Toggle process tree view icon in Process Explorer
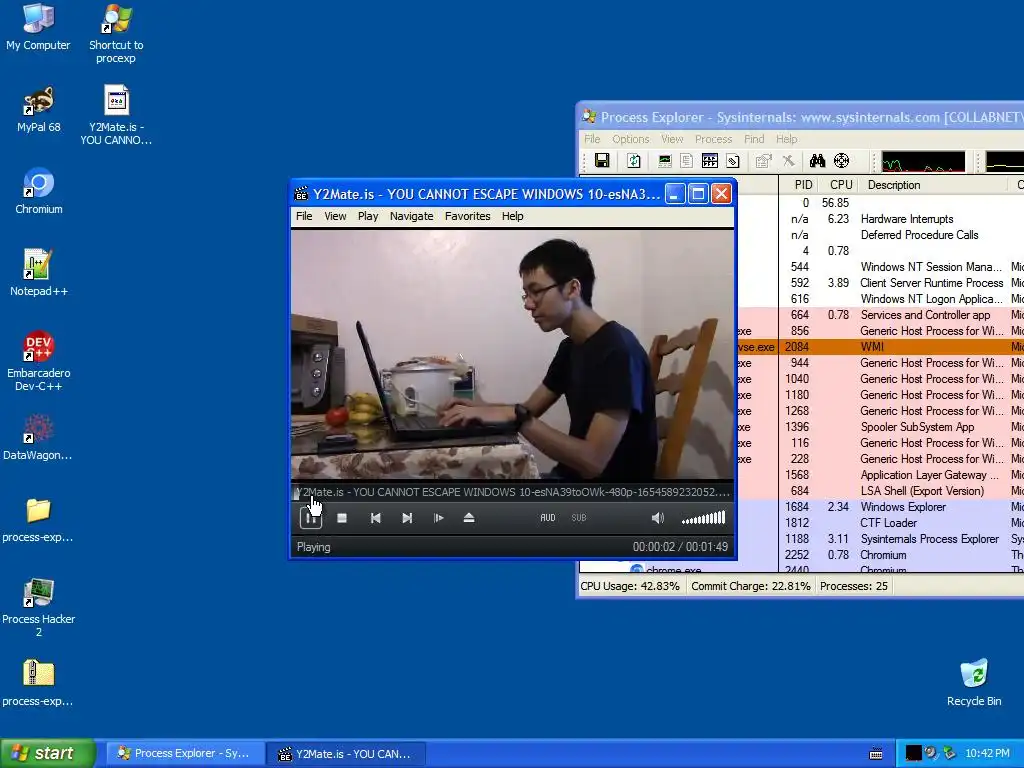Image resolution: width=1024 pixels, height=768 pixels. tap(686, 161)
